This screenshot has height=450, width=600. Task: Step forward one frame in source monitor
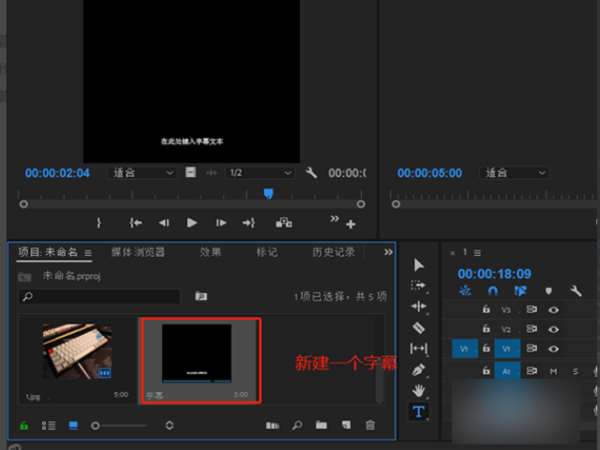tap(221, 223)
